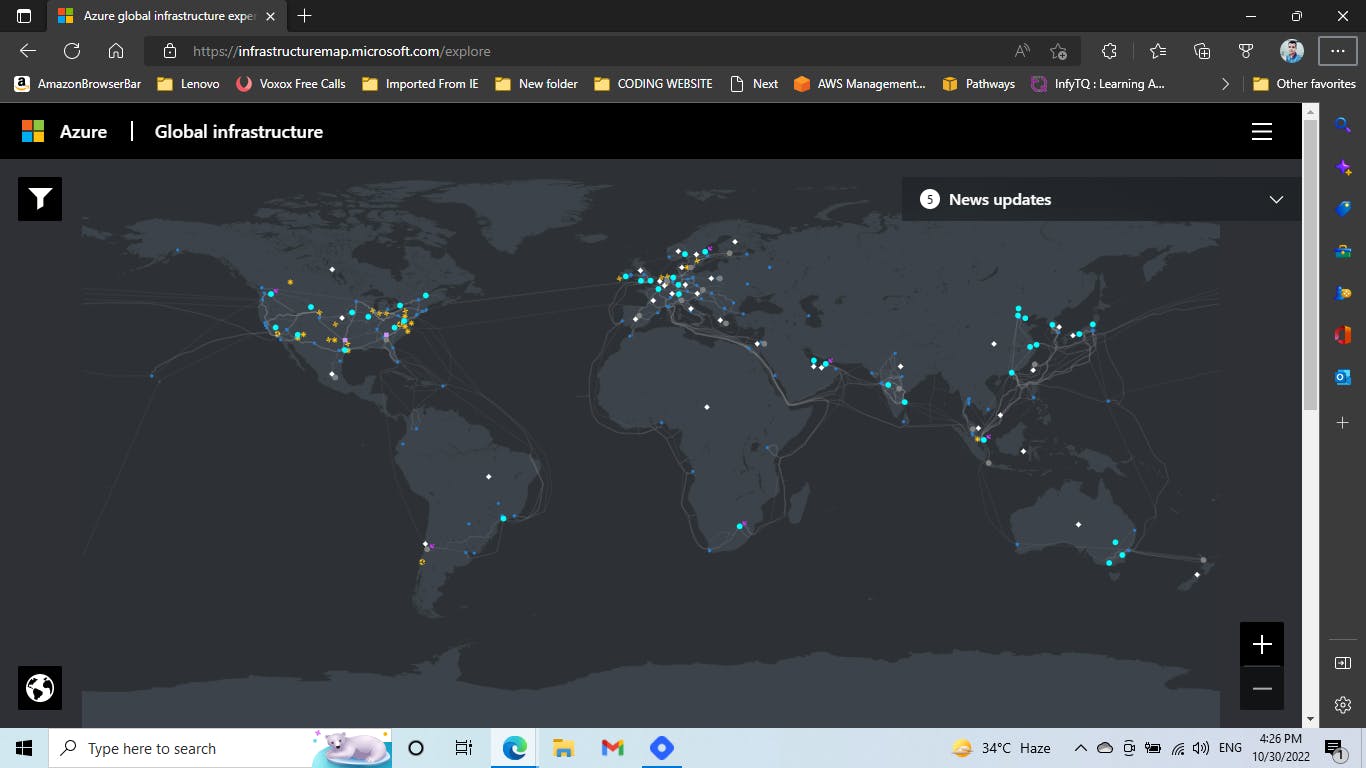This screenshot has width=1366, height=768.
Task: Click the Microsoft Azure logo
Action: (x=33, y=131)
